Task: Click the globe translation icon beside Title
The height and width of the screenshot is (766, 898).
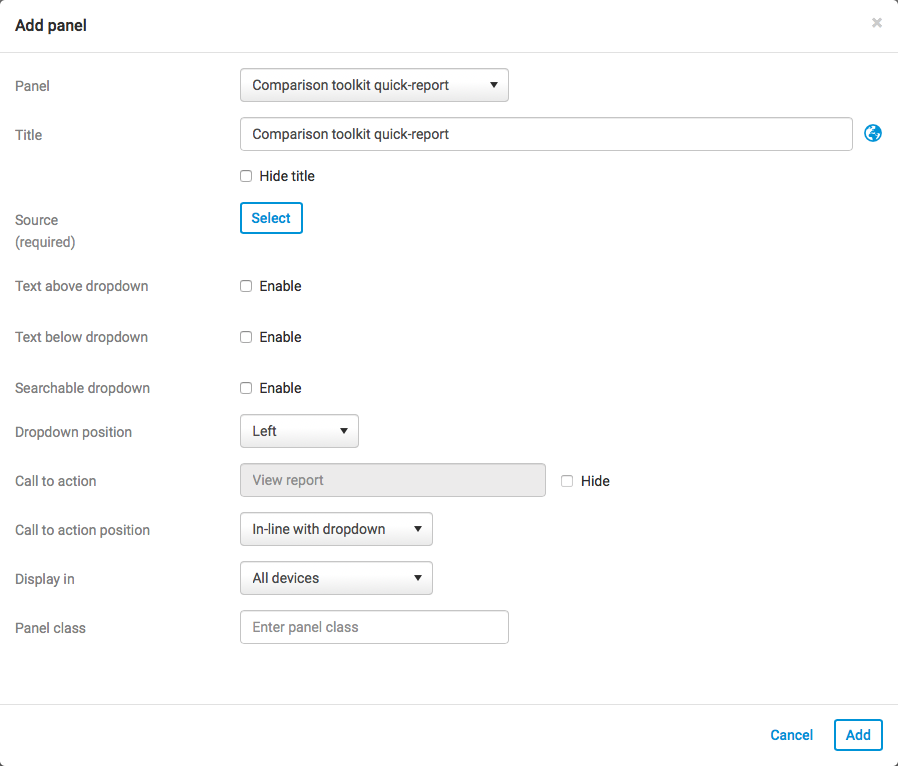Action: tap(873, 133)
